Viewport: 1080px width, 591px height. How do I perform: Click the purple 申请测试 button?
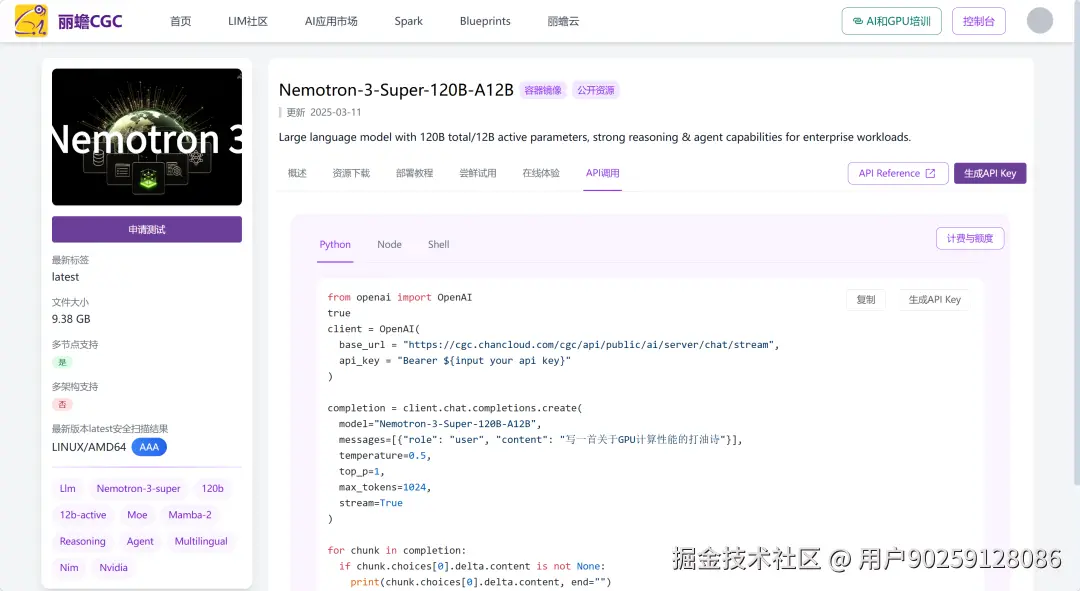click(x=147, y=229)
